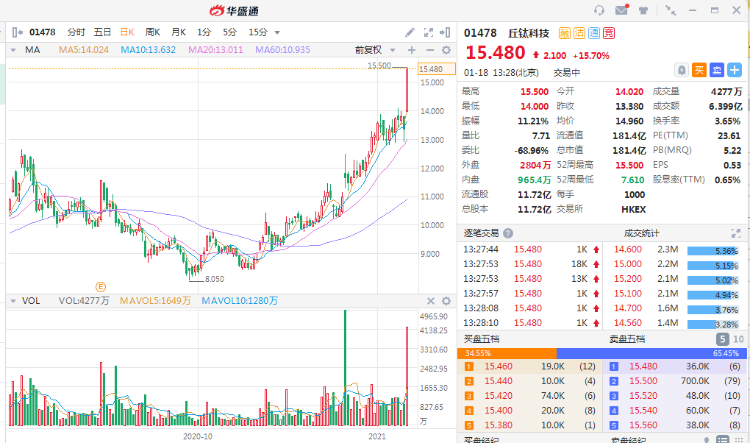Click the orange 买 buy button
This screenshot has height=443, width=750.
coord(699,70)
